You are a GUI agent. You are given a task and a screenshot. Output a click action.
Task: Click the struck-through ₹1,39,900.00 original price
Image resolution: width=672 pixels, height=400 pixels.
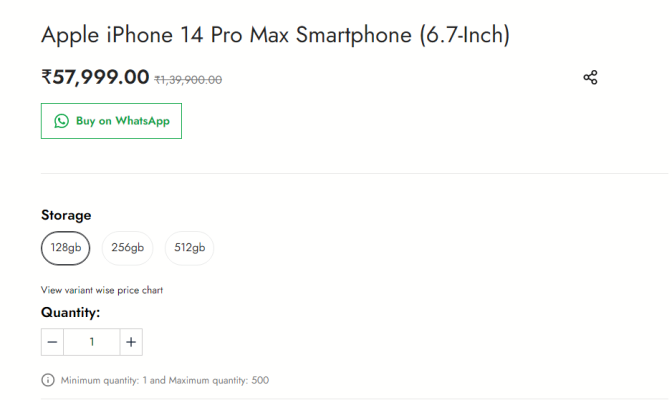(188, 80)
